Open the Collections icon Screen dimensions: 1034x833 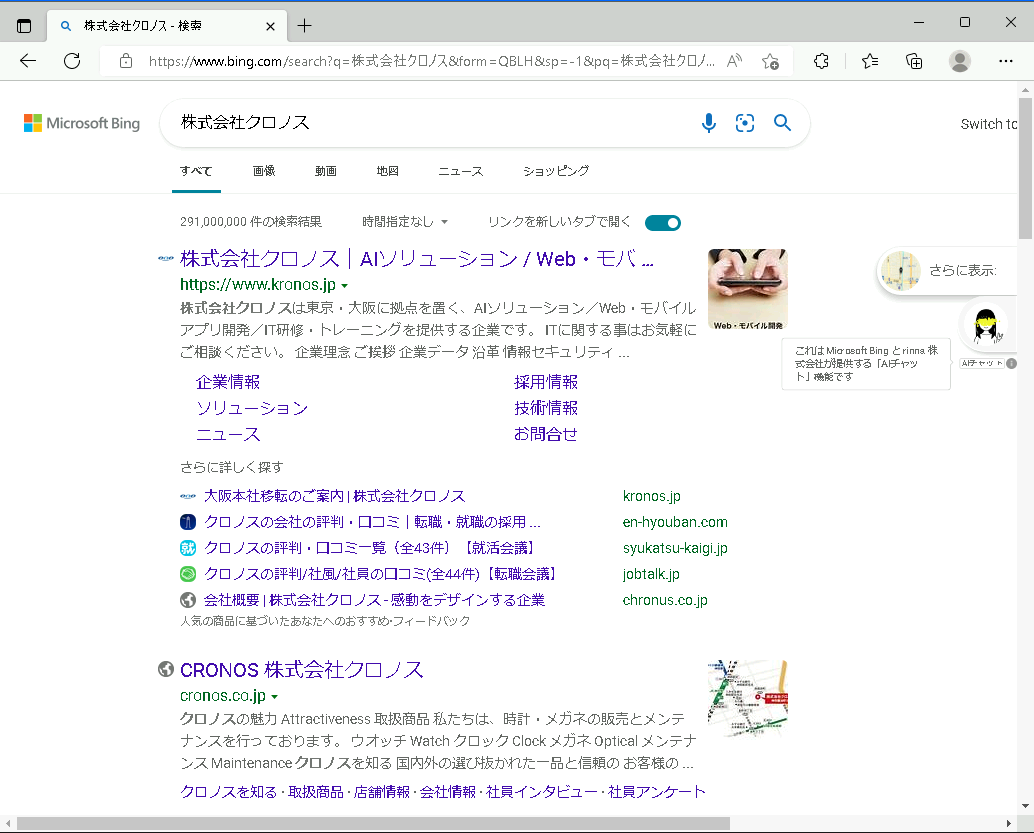pos(914,61)
